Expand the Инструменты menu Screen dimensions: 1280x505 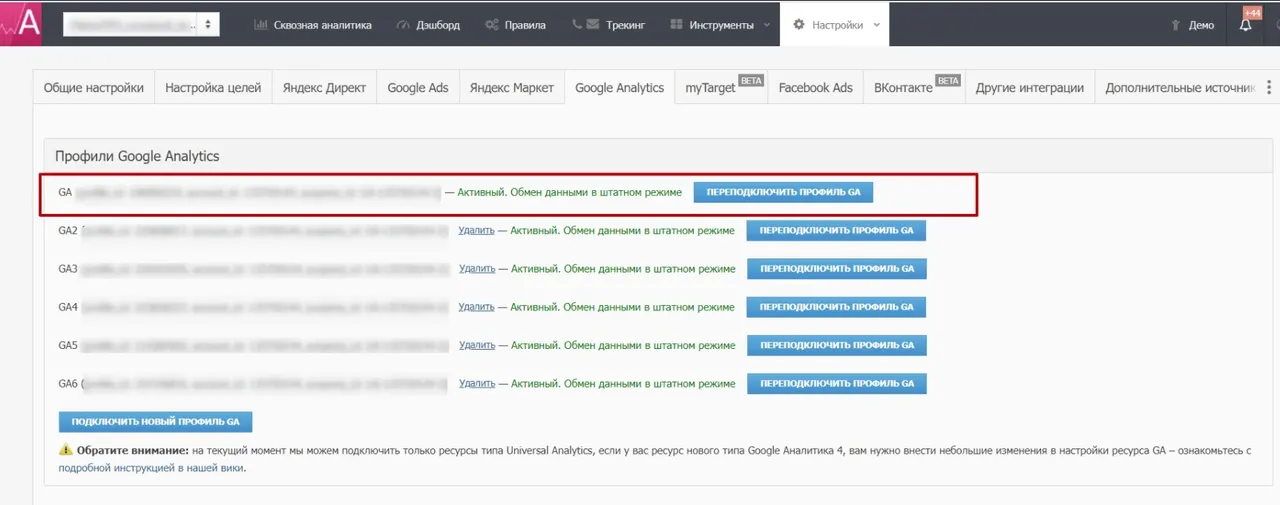[720, 25]
